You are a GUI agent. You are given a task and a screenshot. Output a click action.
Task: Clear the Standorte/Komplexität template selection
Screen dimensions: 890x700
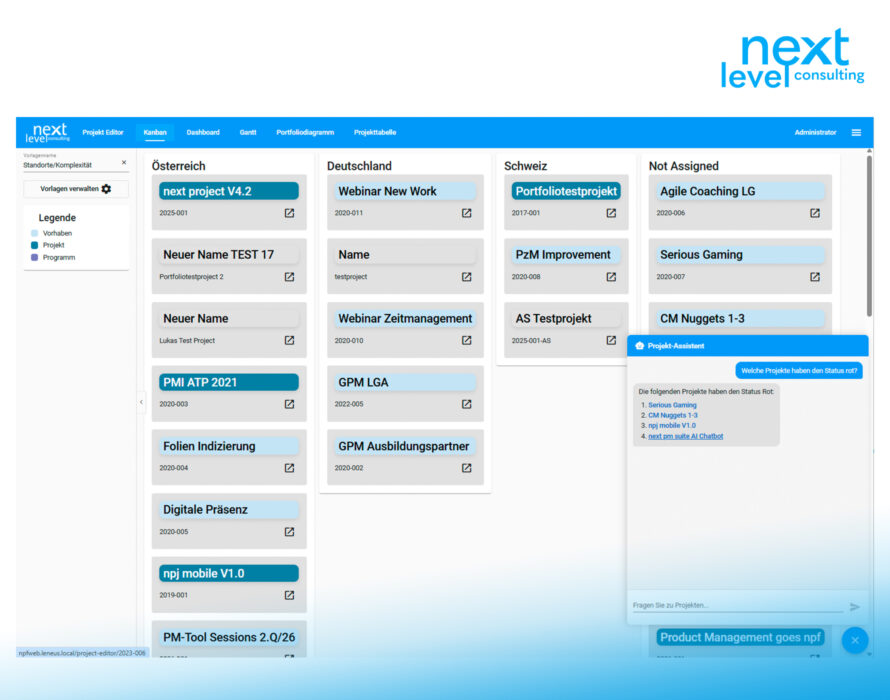(124, 162)
